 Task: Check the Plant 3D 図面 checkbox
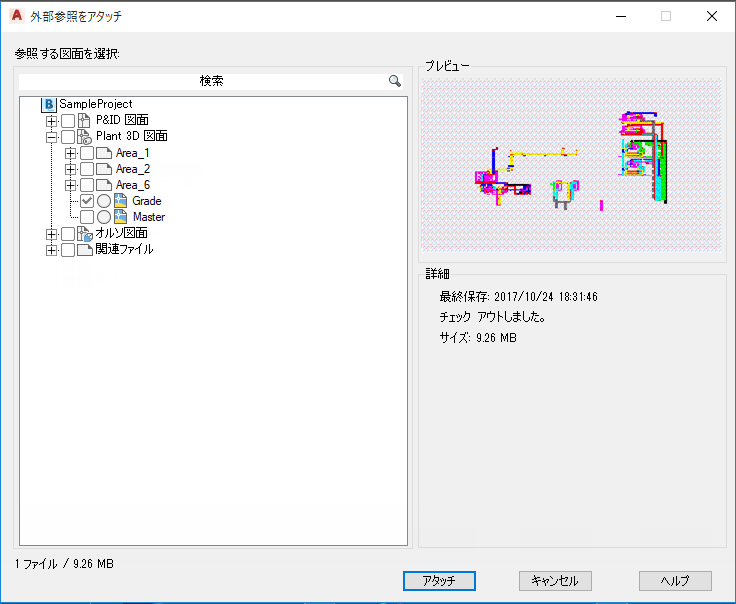(68, 137)
